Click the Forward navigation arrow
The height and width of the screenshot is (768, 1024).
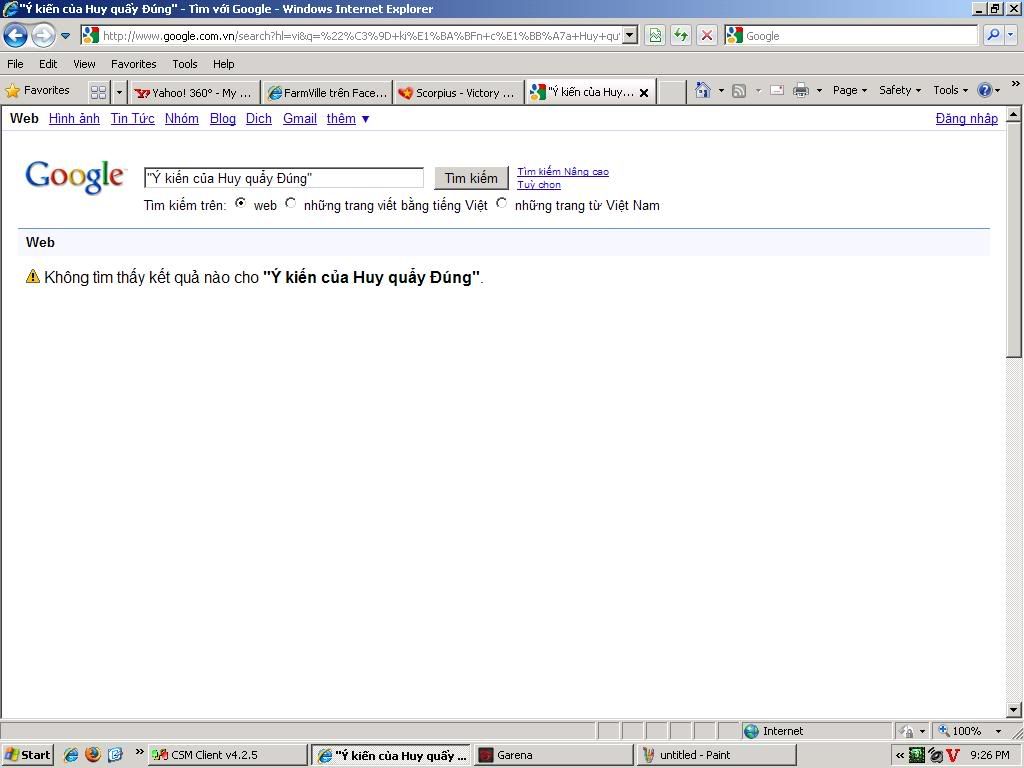(x=43, y=35)
